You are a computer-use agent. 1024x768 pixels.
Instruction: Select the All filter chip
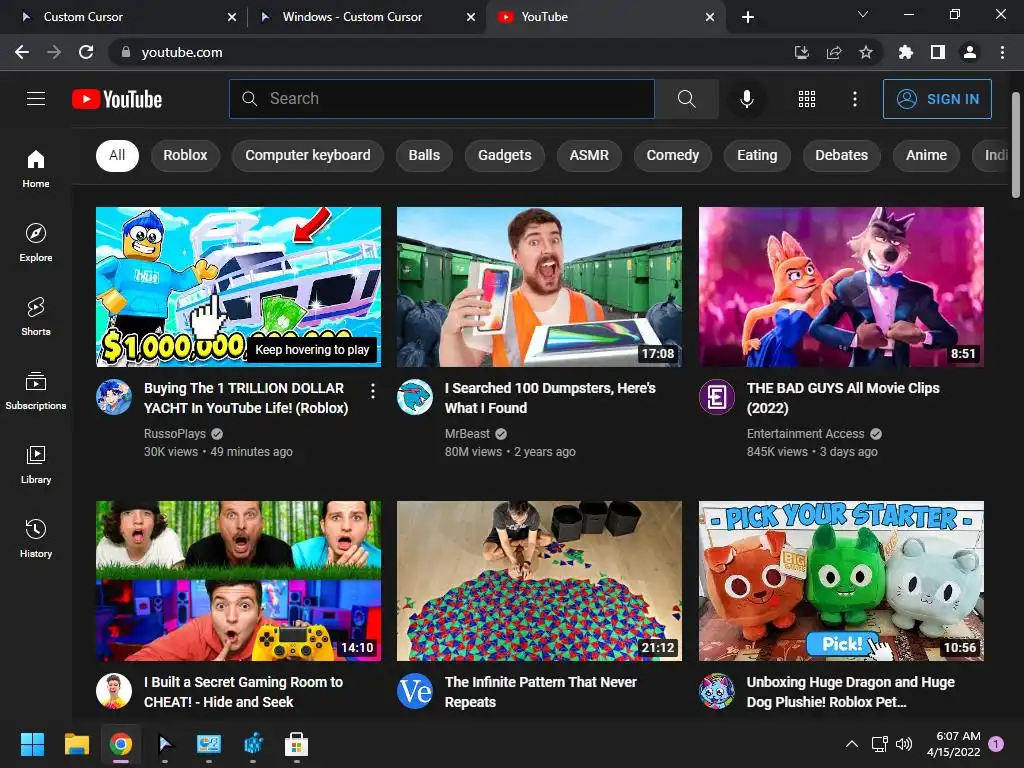click(x=117, y=155)
